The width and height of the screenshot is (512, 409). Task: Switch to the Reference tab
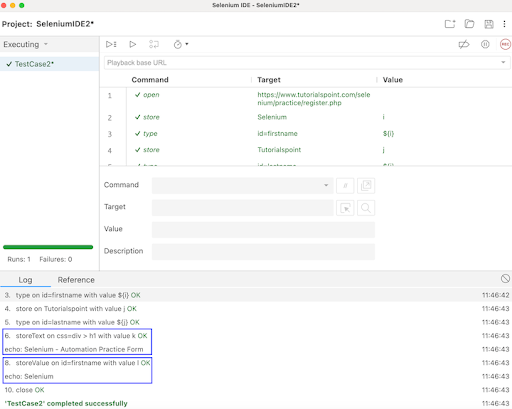tap(76, 280)
